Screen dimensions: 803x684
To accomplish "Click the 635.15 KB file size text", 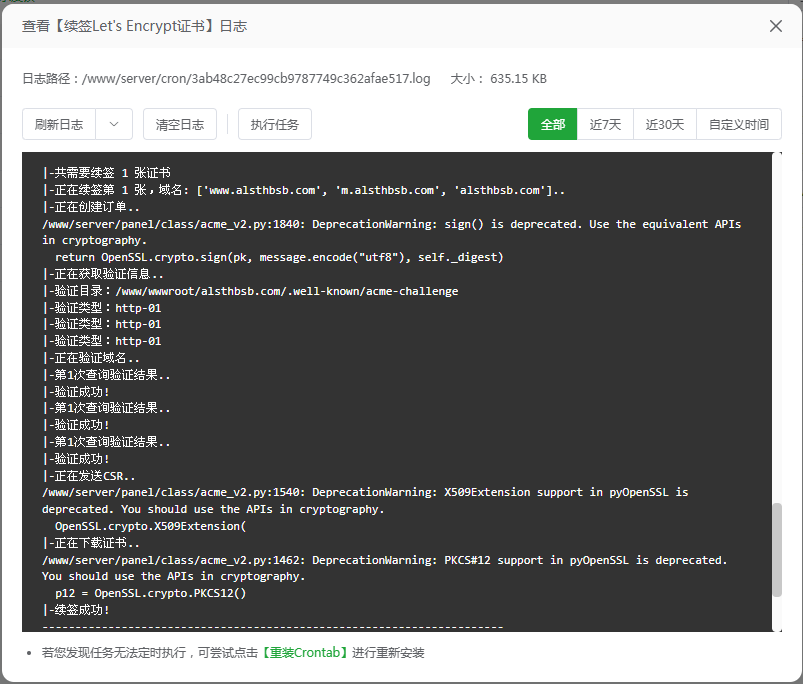I will pyautogui.click(x=518, y=79).
